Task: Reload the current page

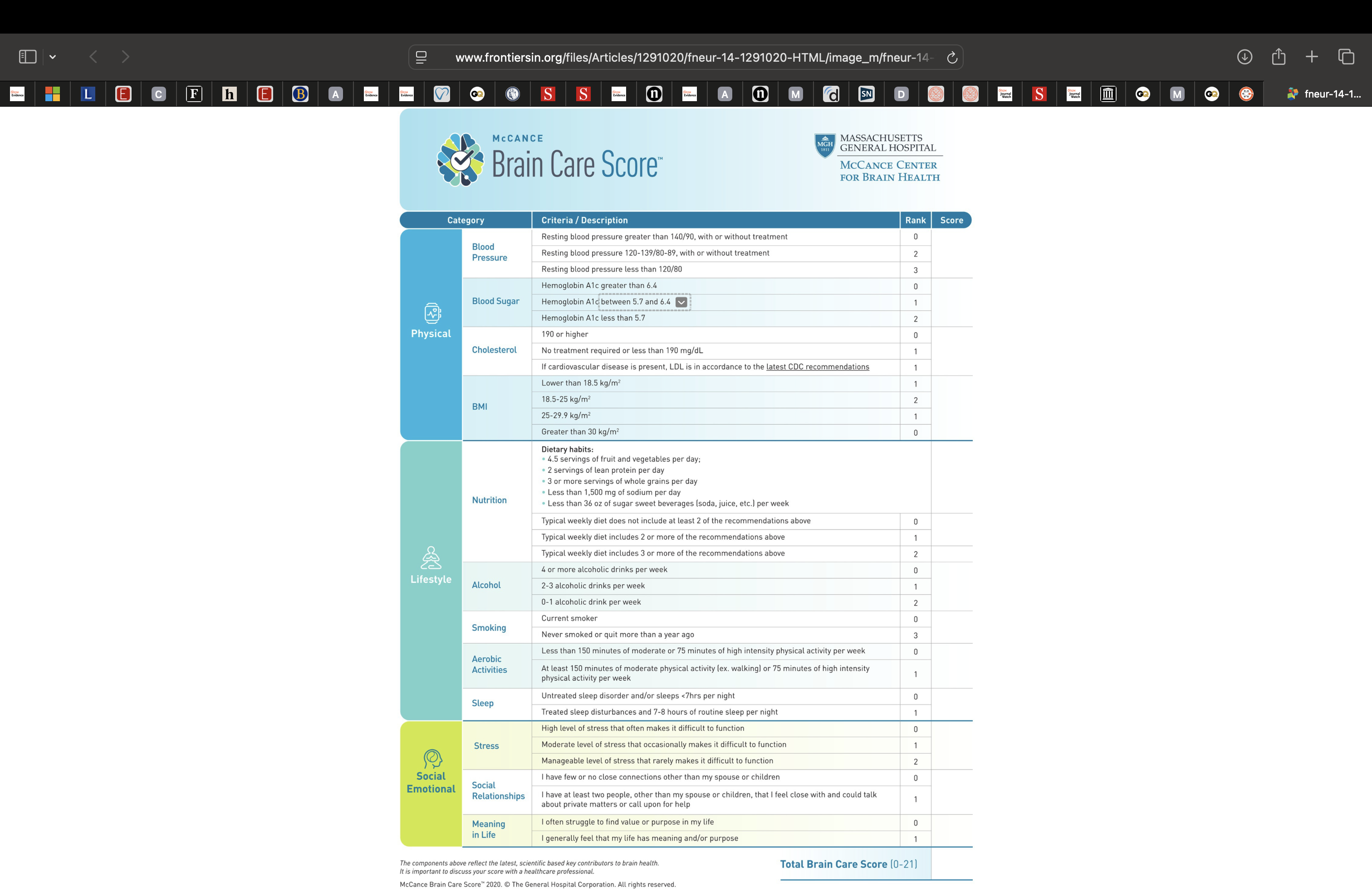Action: click(952, 57)
